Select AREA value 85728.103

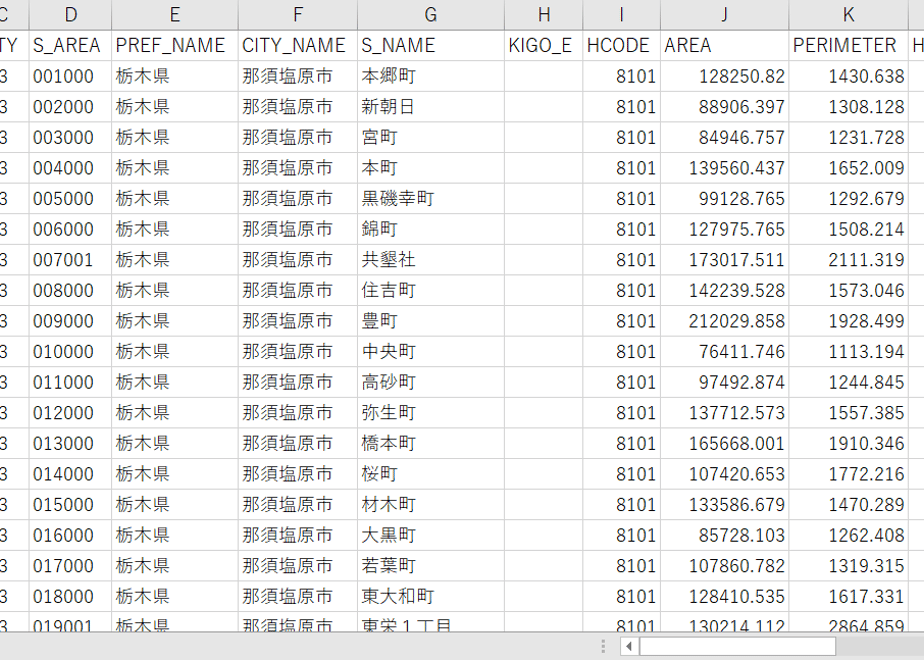pyautogui.click(x=724, y=536)
